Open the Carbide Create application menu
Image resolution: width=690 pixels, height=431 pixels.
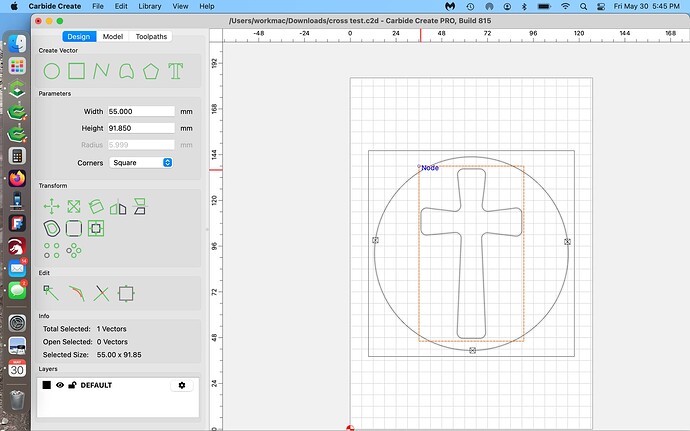pyautogui.click(x=55, y=6)
